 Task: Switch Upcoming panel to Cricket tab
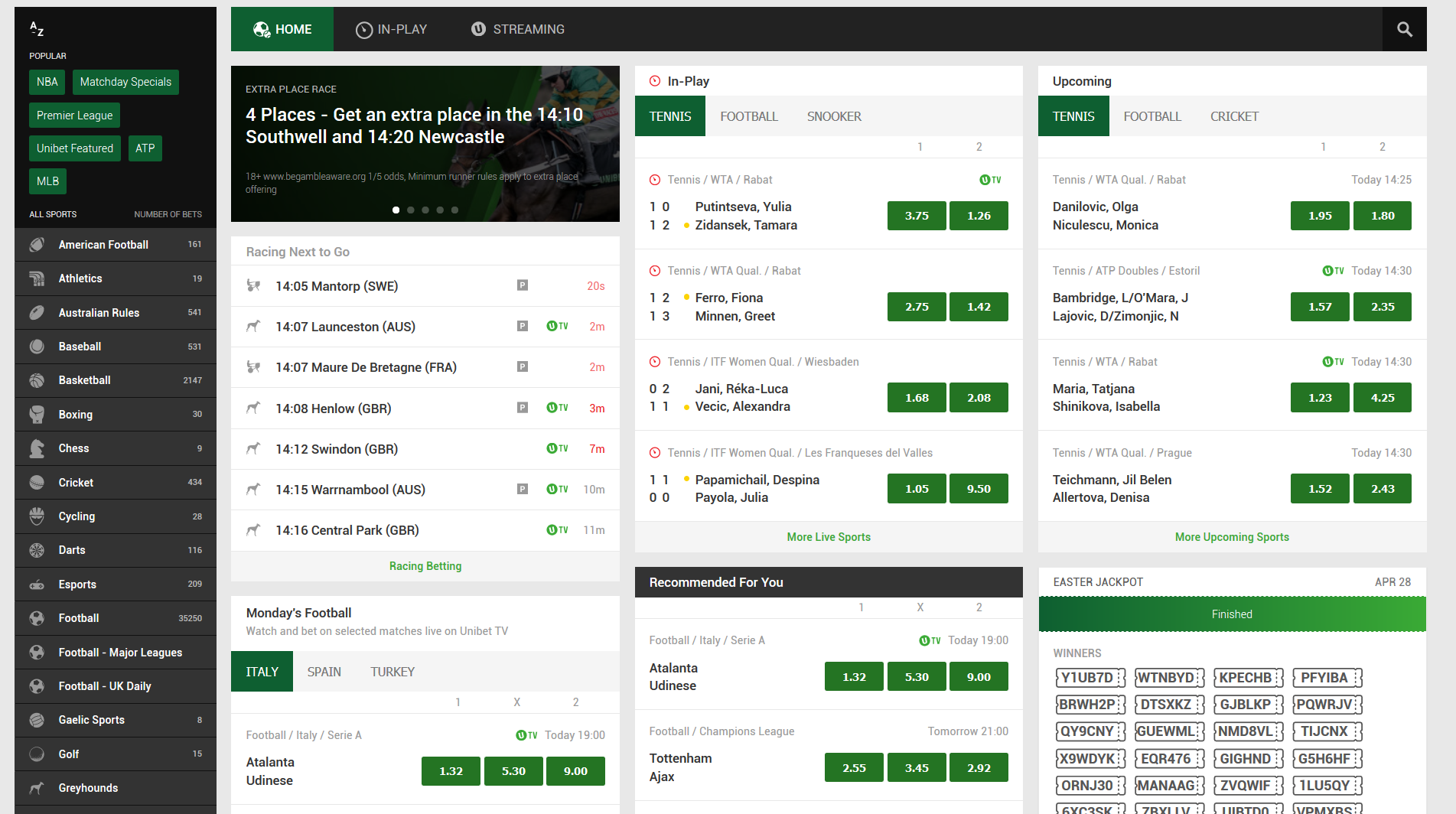coord(1234,116)
